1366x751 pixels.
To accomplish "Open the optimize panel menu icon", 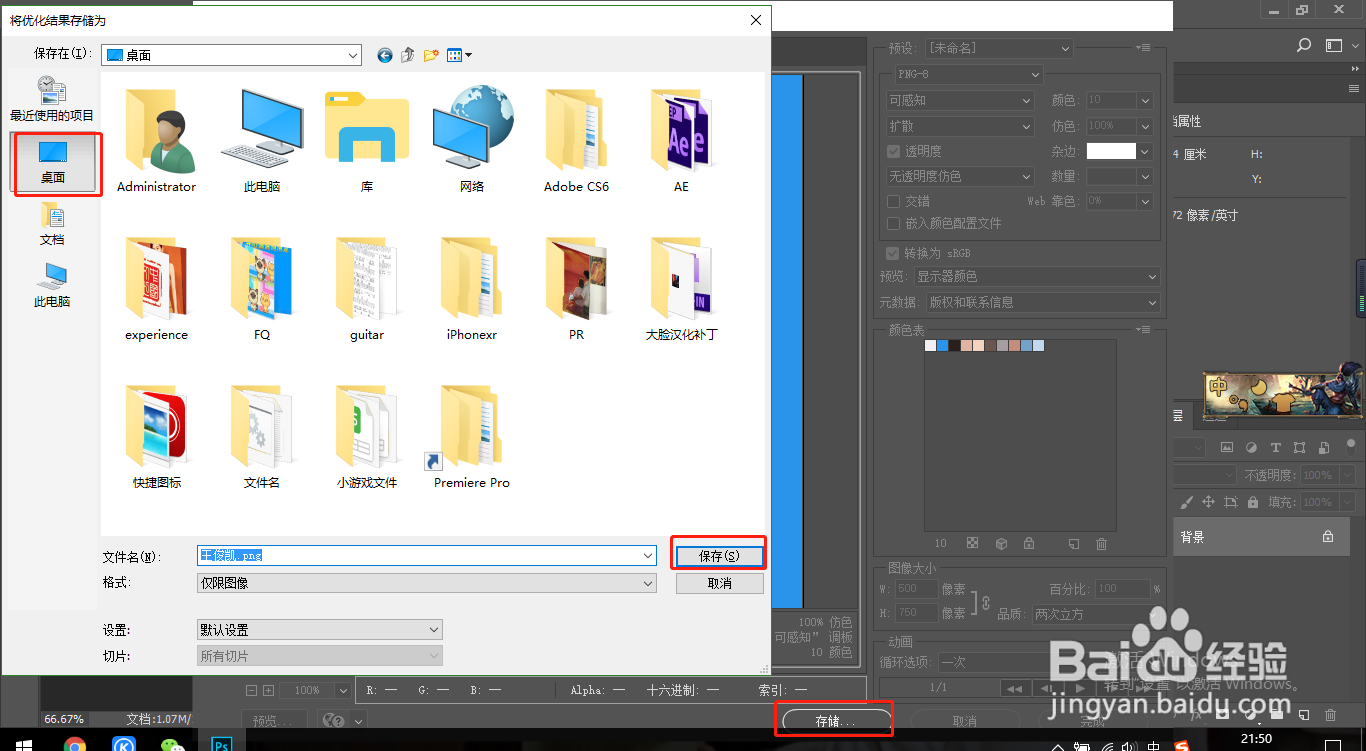I will pos(1142,48).
